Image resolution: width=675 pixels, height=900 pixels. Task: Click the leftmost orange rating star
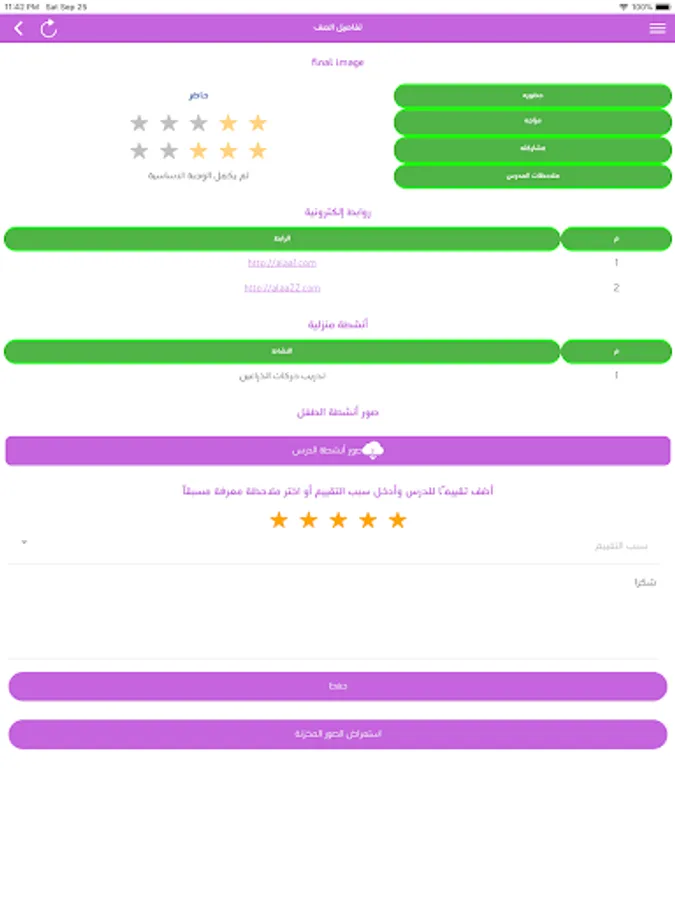(x=279, y=520)
